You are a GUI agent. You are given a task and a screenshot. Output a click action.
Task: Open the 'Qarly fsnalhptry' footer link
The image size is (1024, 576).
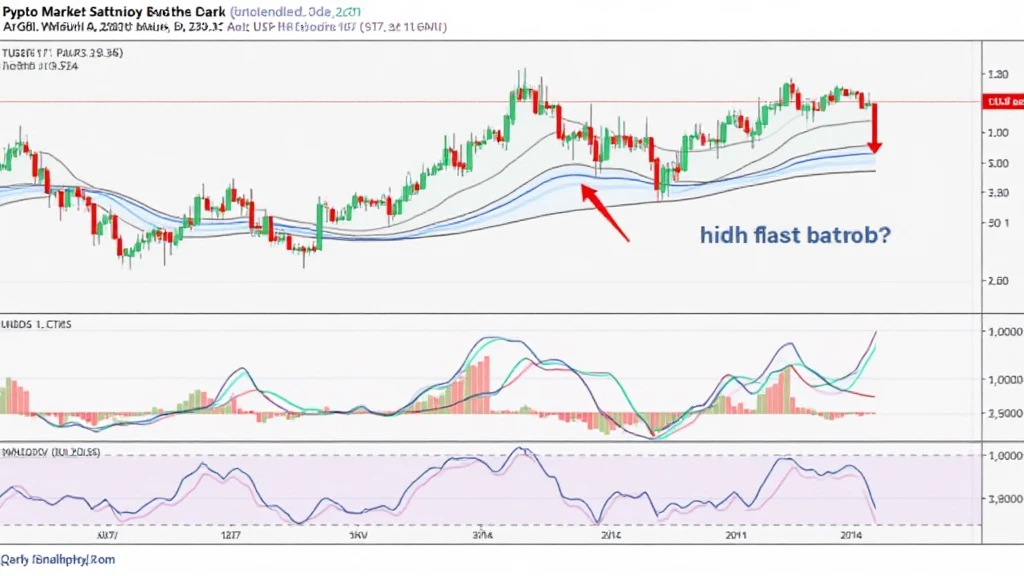[58, 560]
